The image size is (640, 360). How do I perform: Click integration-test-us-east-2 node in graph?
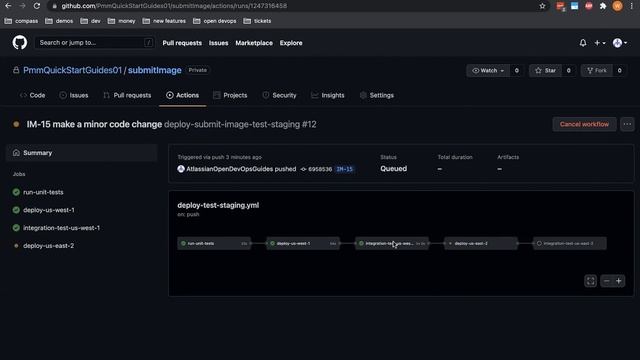pyautogui.click(x=570, y=243)
